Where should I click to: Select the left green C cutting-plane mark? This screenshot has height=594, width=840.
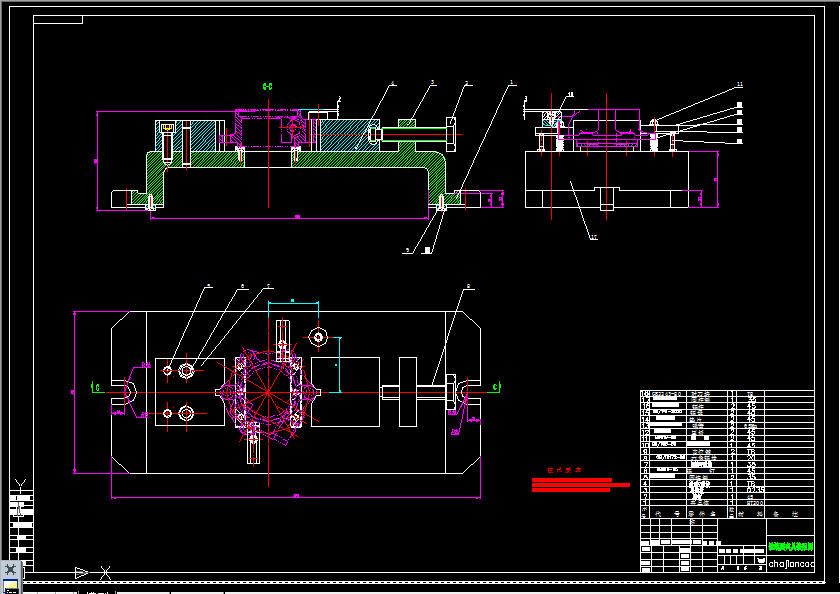[x=97, y=387]
